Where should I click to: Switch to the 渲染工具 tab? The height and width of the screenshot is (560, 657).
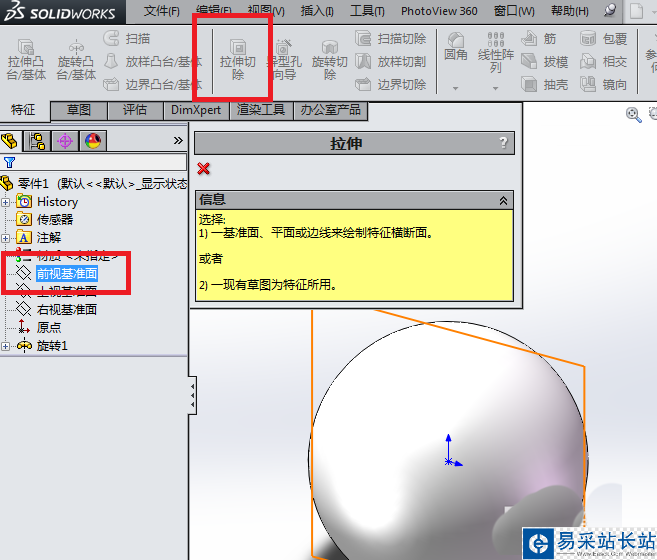pyautogui.click(x=261, y=110)
